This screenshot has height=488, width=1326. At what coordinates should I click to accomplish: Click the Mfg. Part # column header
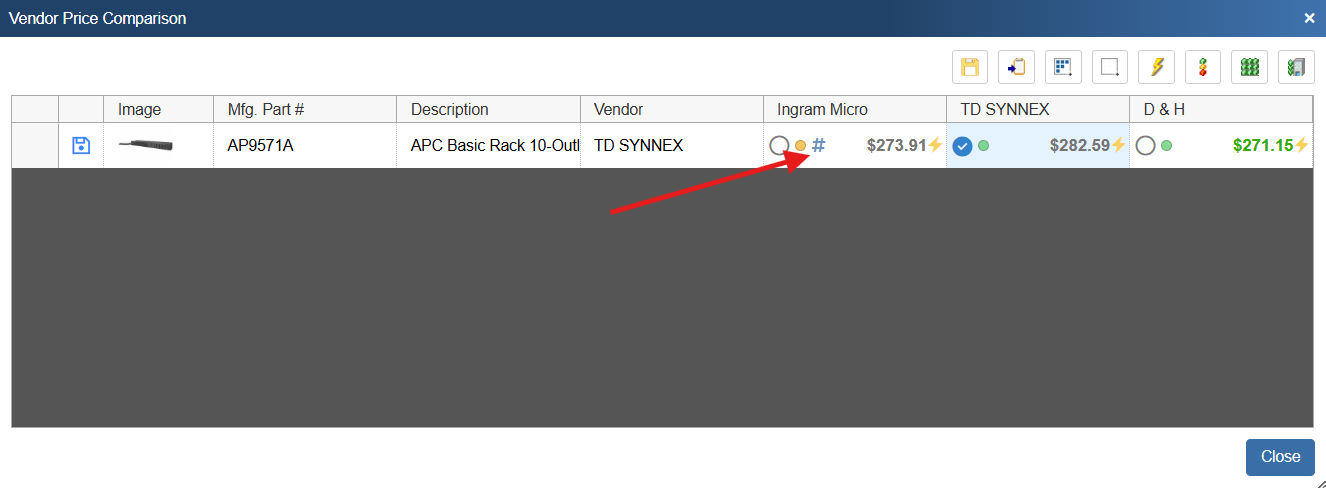(266, 109)
